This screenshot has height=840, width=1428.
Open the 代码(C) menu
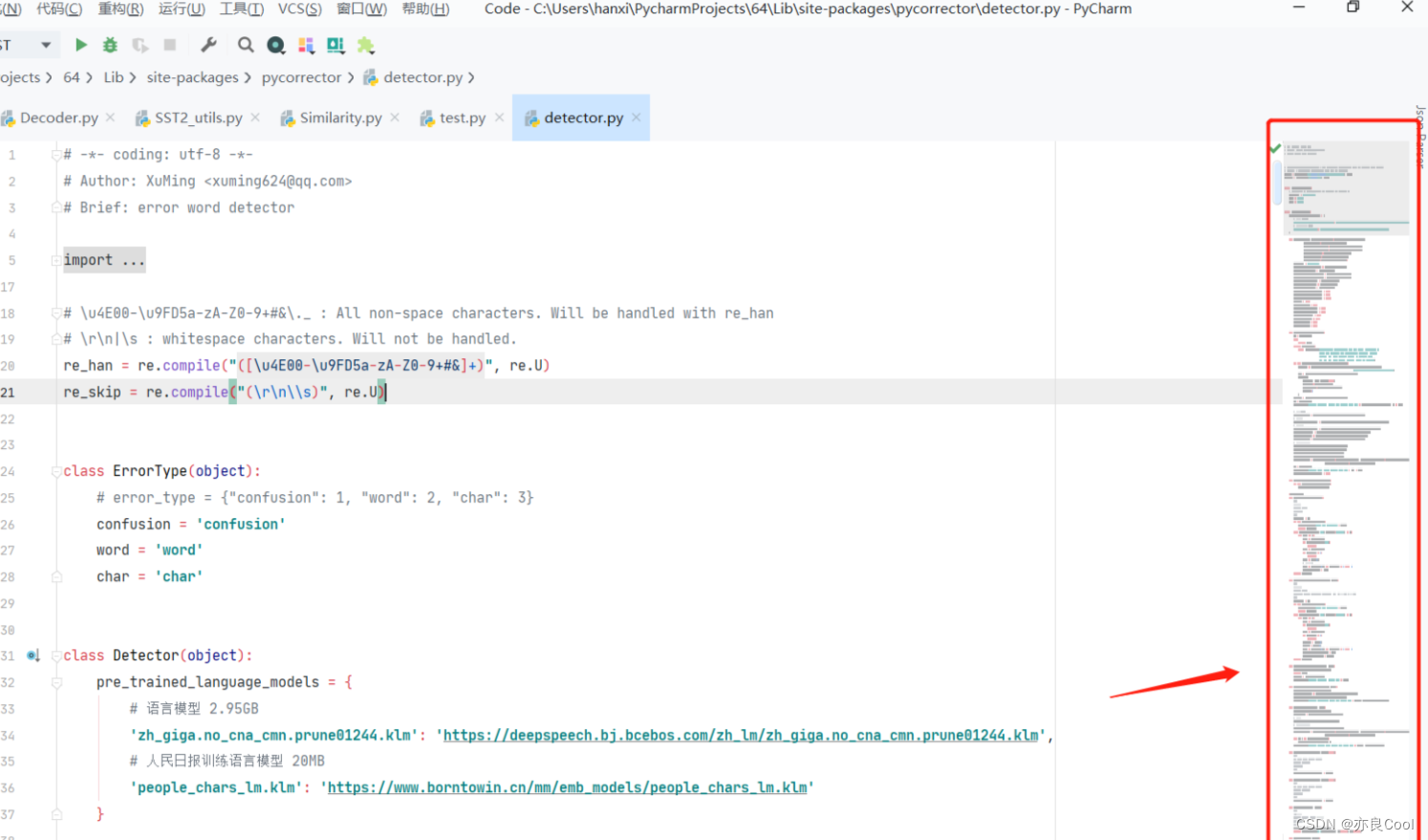[59, 9]
